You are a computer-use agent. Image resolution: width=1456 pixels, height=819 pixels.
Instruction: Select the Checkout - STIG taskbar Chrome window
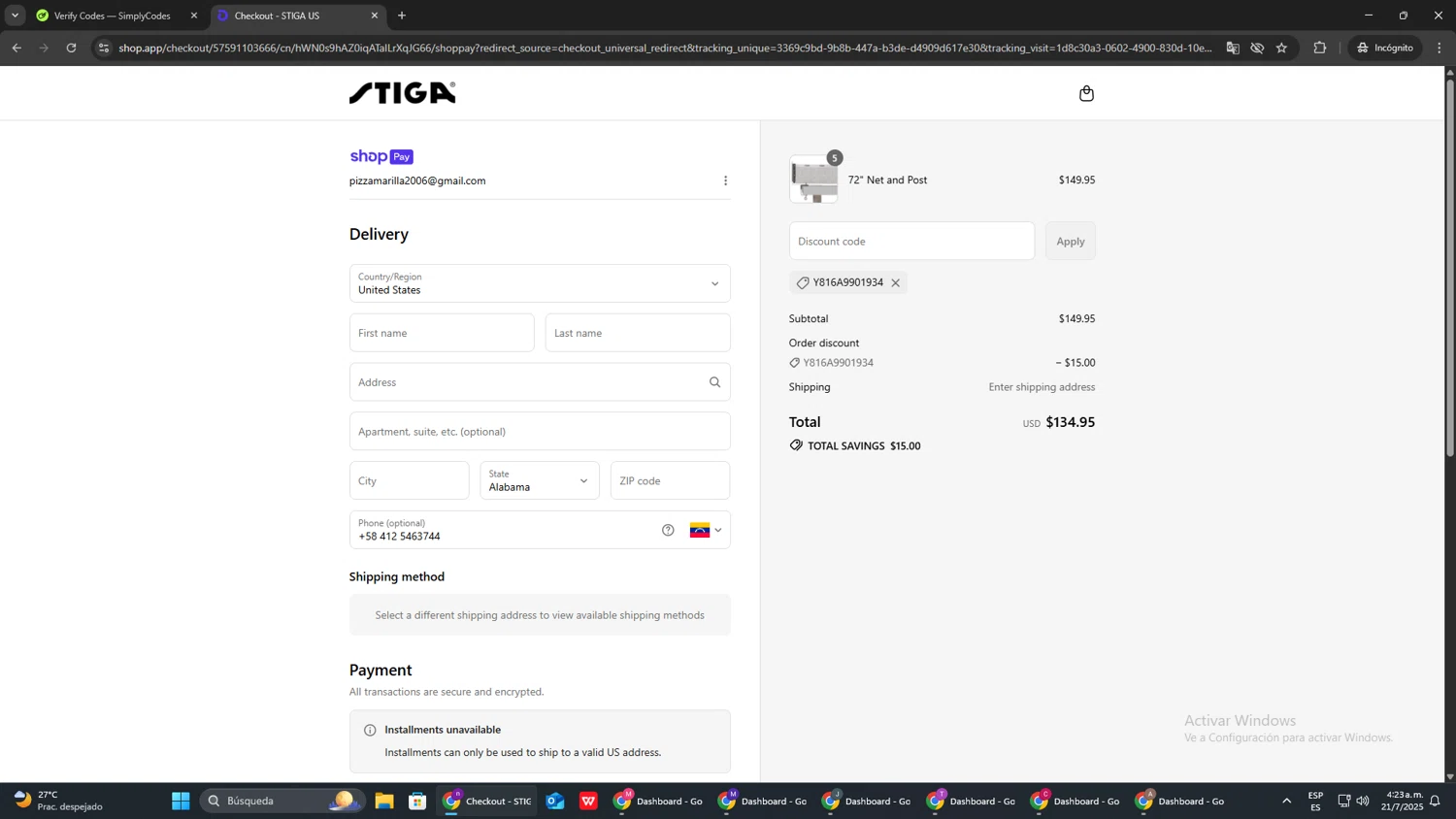click(487, 801)
